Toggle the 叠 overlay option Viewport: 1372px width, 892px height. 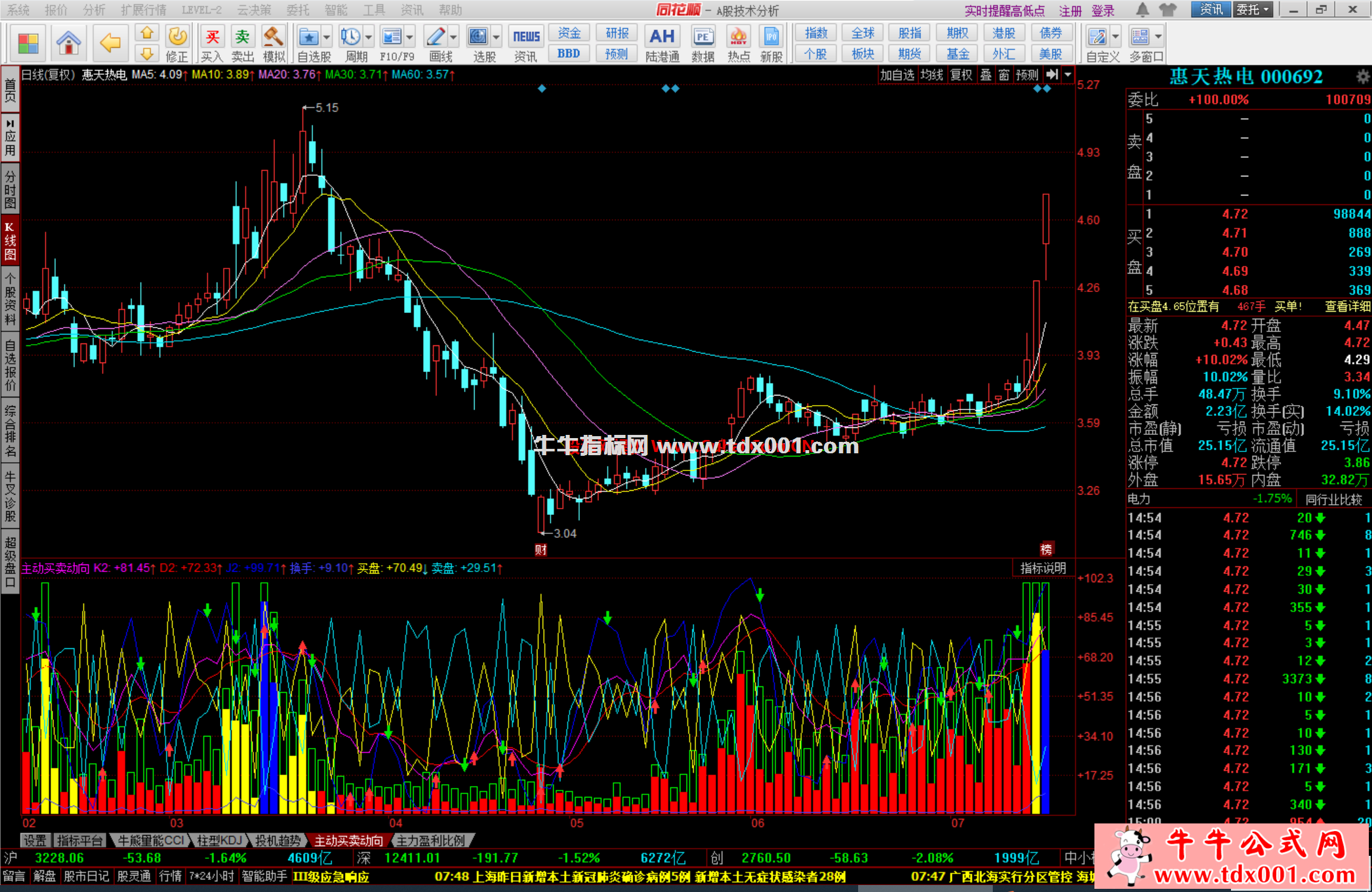tap(986, 75)
